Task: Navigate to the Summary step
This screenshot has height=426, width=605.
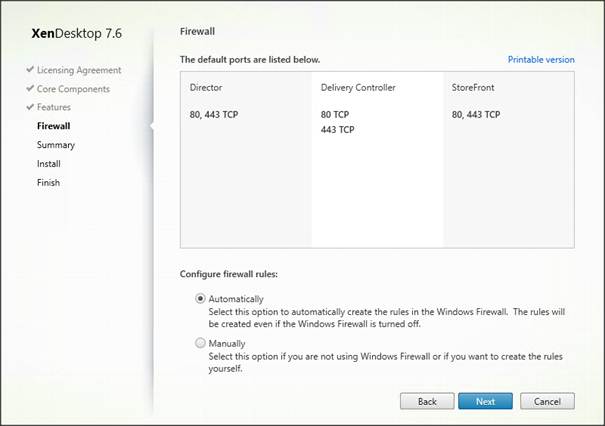Action: [55, 145]
